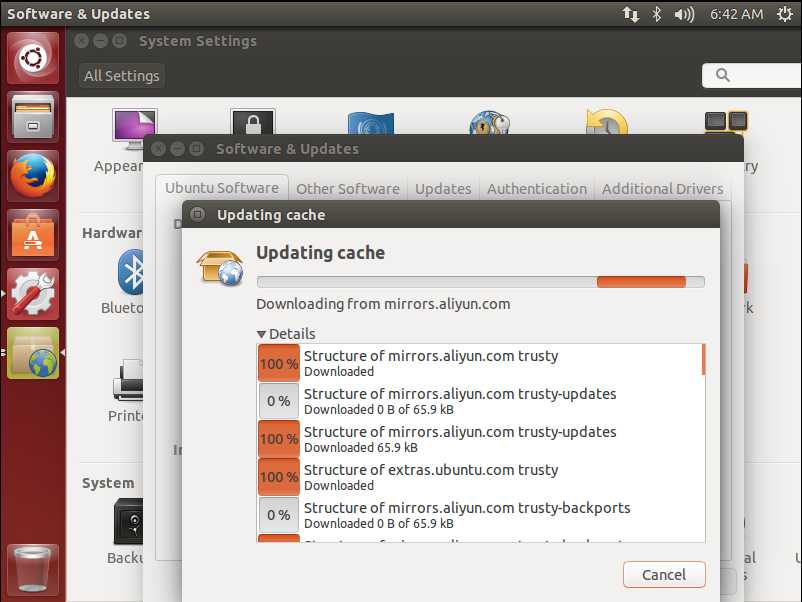Select 'Structure of extras.ubuntu.com trusty' row

[479, 477]
